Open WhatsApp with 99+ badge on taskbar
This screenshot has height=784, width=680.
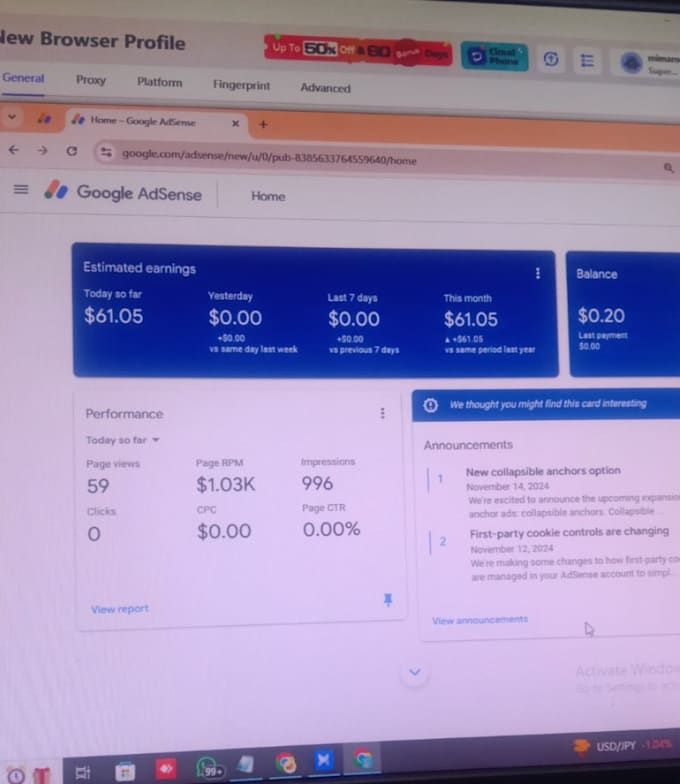click(209, 767)
